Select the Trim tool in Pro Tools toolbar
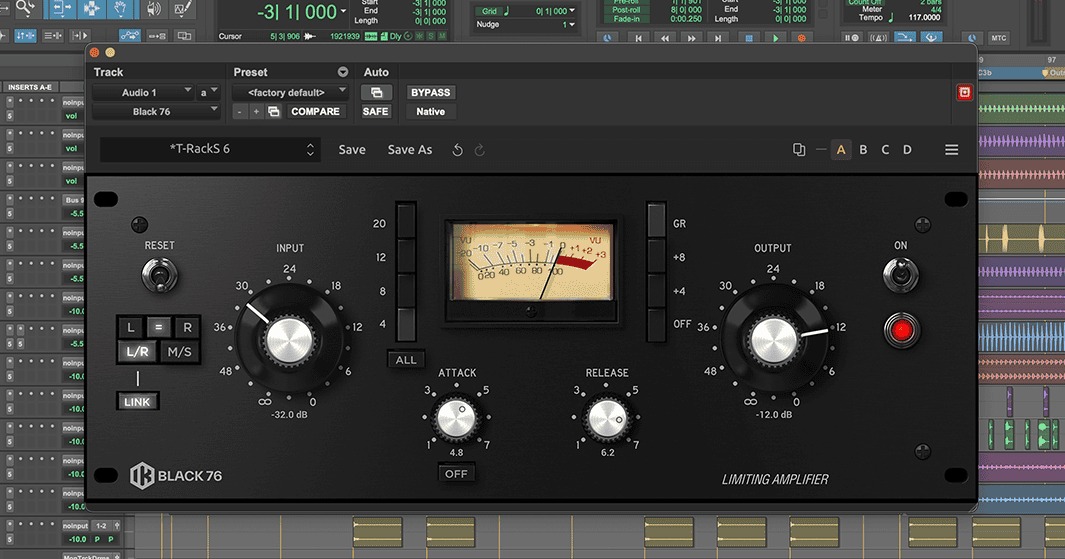The height and width of the screenshot is (559, 1065). (x=60, y=8)
